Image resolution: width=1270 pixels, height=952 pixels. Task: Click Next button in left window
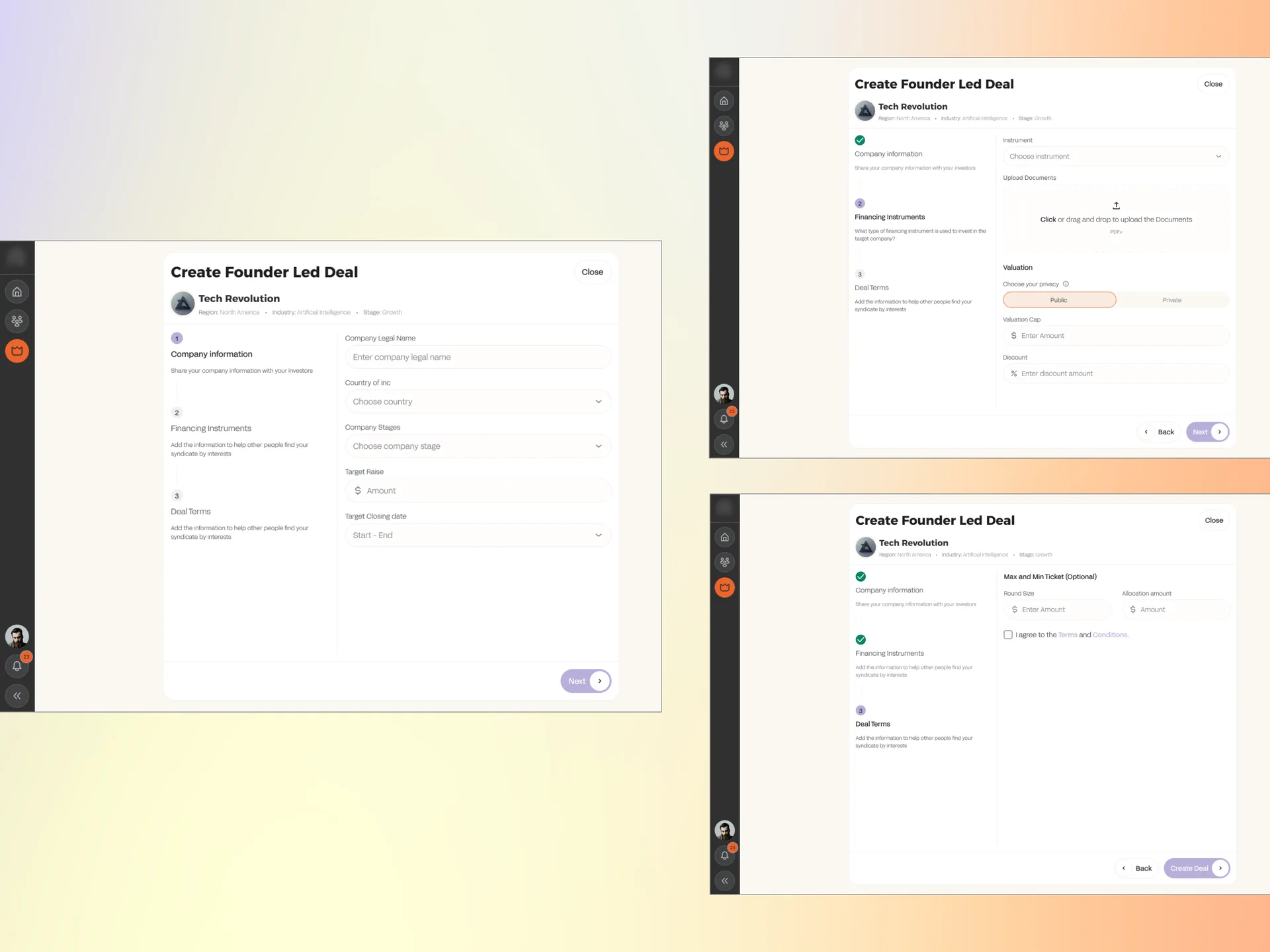tap(585, 681)
